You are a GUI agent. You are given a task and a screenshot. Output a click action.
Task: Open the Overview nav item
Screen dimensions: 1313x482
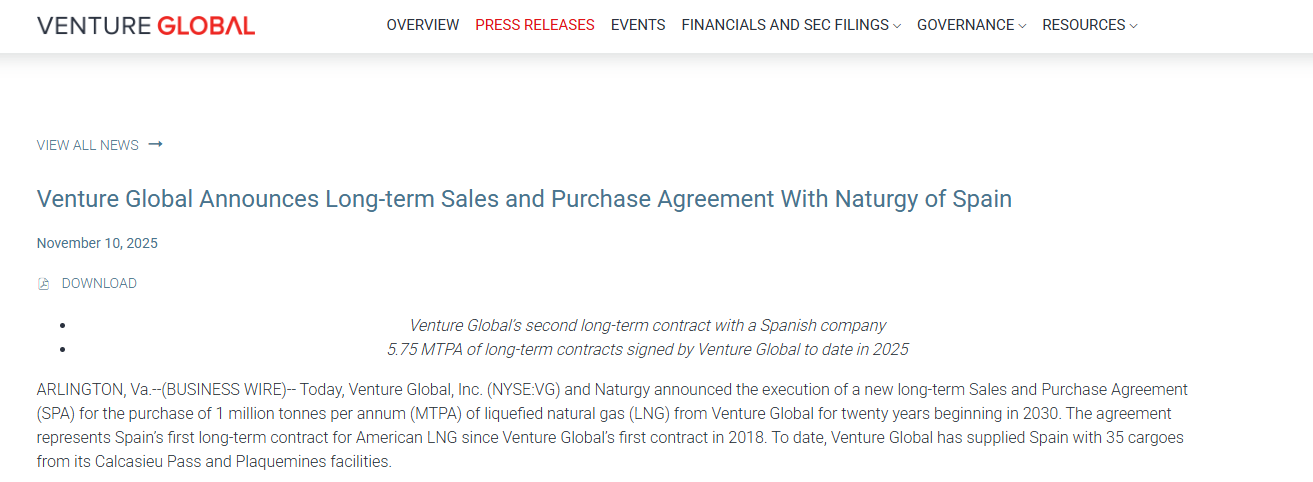pyautogui.click(x=423, y=25)
